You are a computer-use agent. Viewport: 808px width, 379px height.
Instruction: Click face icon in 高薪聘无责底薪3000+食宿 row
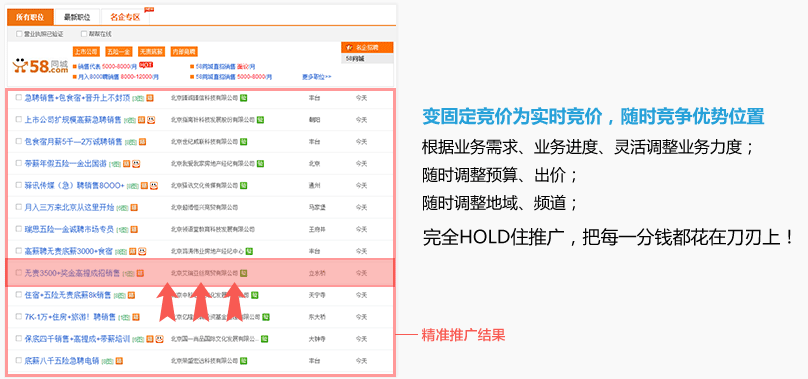click(142, 251)
